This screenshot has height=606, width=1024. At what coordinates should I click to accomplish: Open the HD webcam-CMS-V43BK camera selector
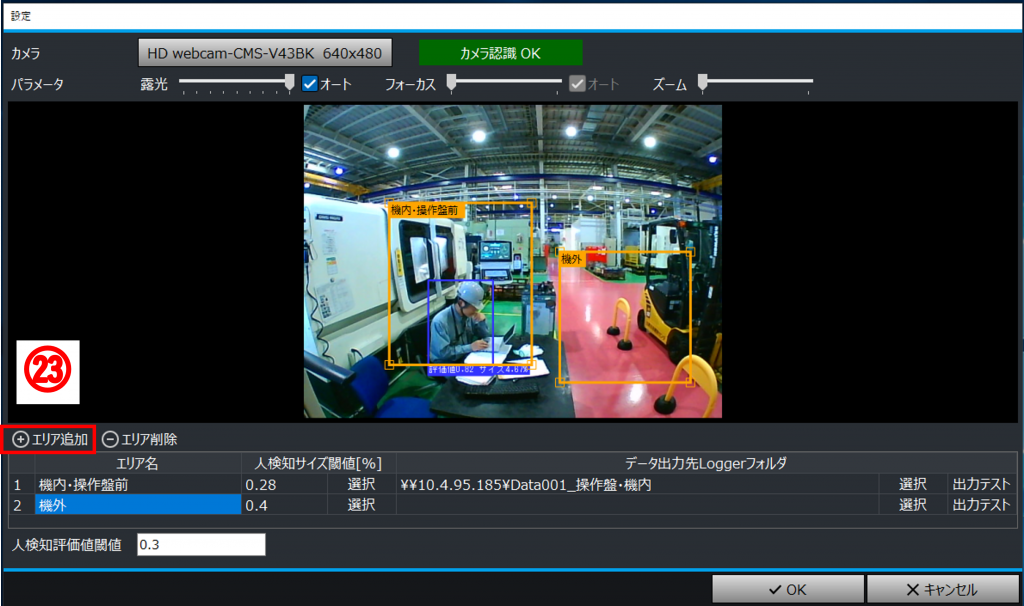coord(264,53)
